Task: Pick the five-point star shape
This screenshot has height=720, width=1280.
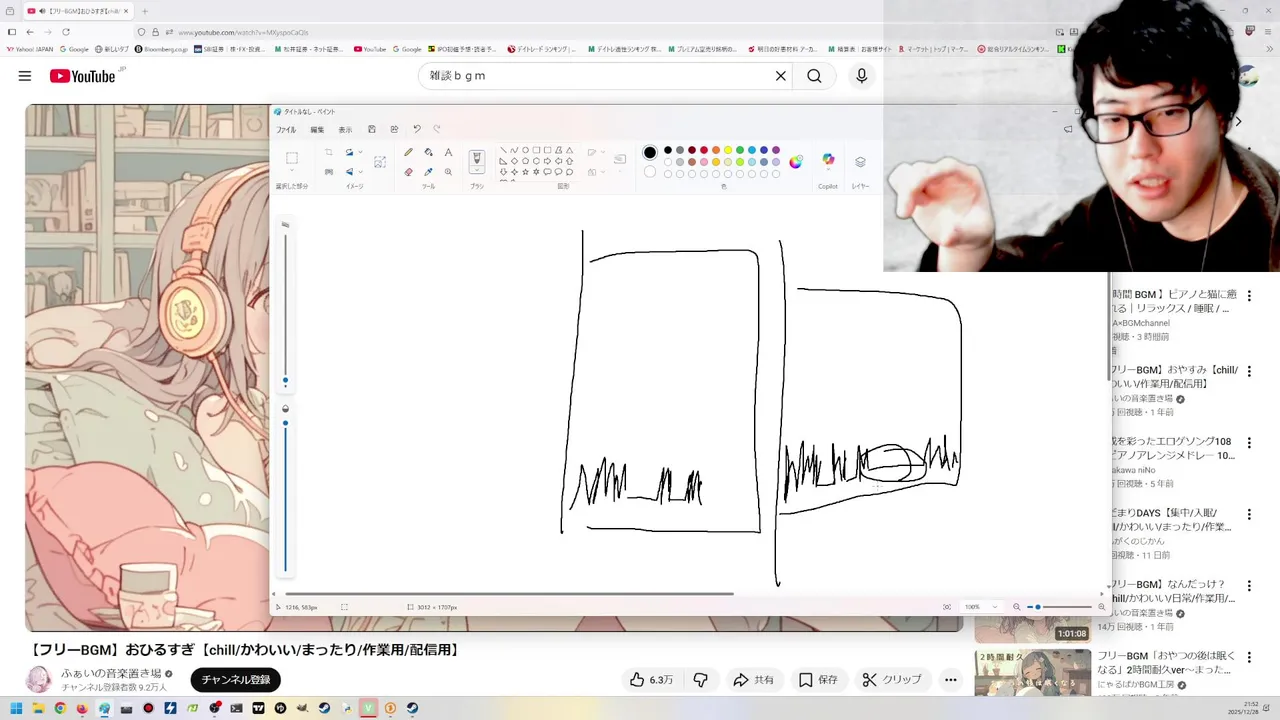Action: click(525, 172)
